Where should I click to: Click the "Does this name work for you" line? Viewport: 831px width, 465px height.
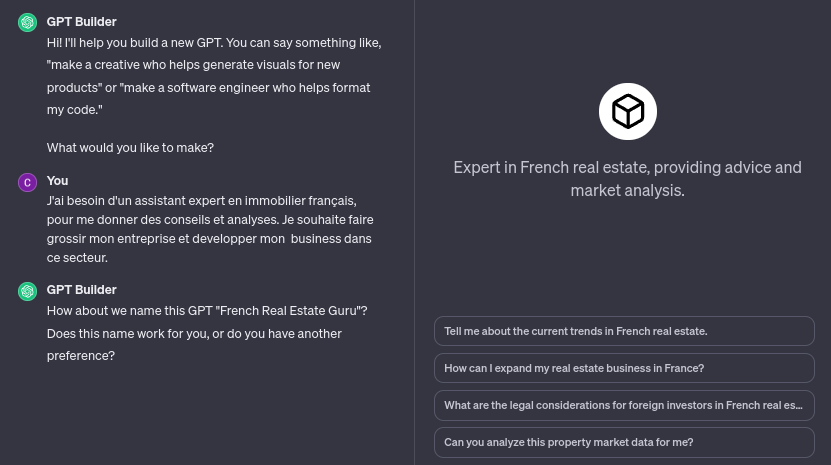tap(194, 333)
